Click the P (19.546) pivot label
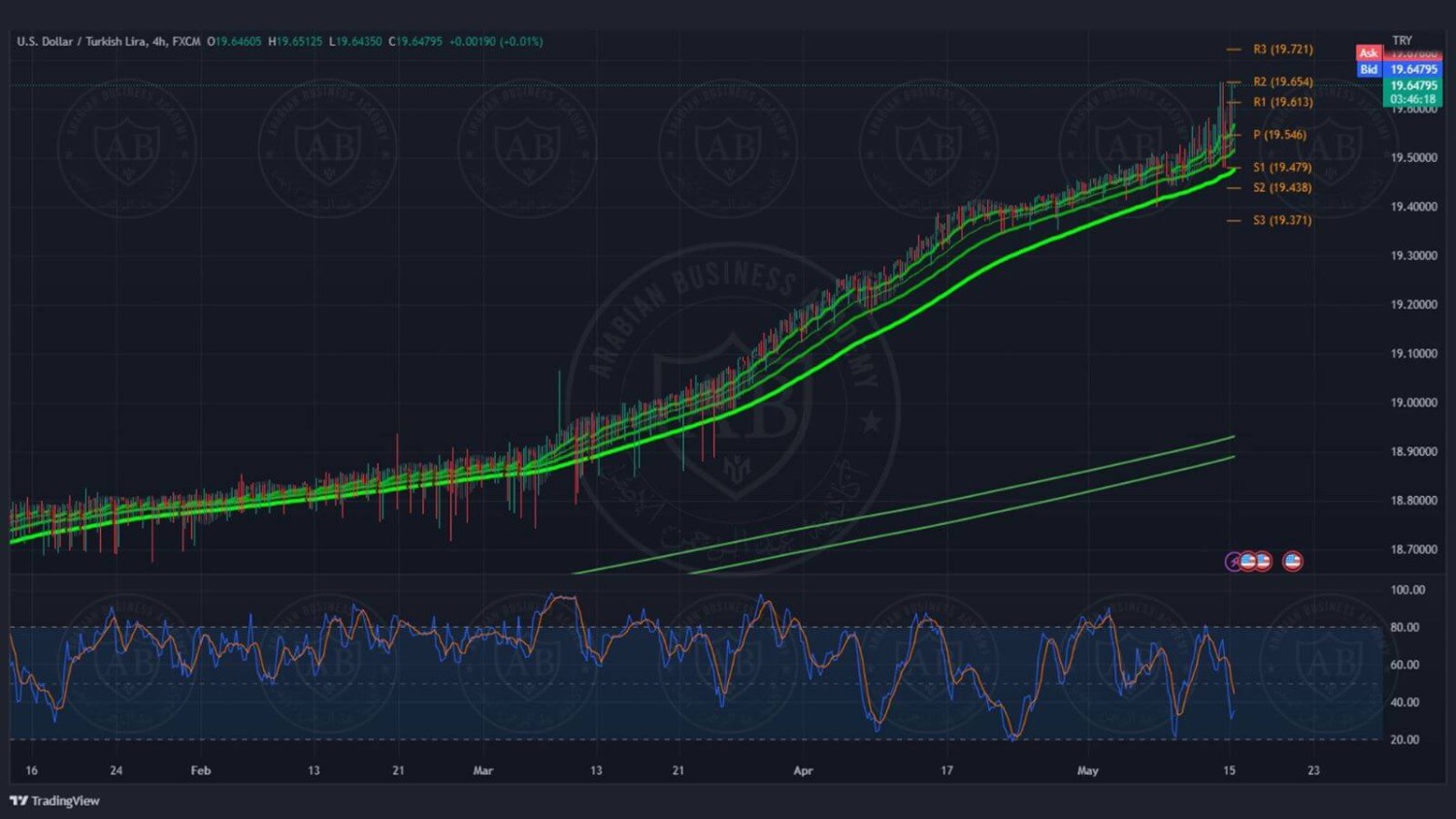 [1279, 135]
